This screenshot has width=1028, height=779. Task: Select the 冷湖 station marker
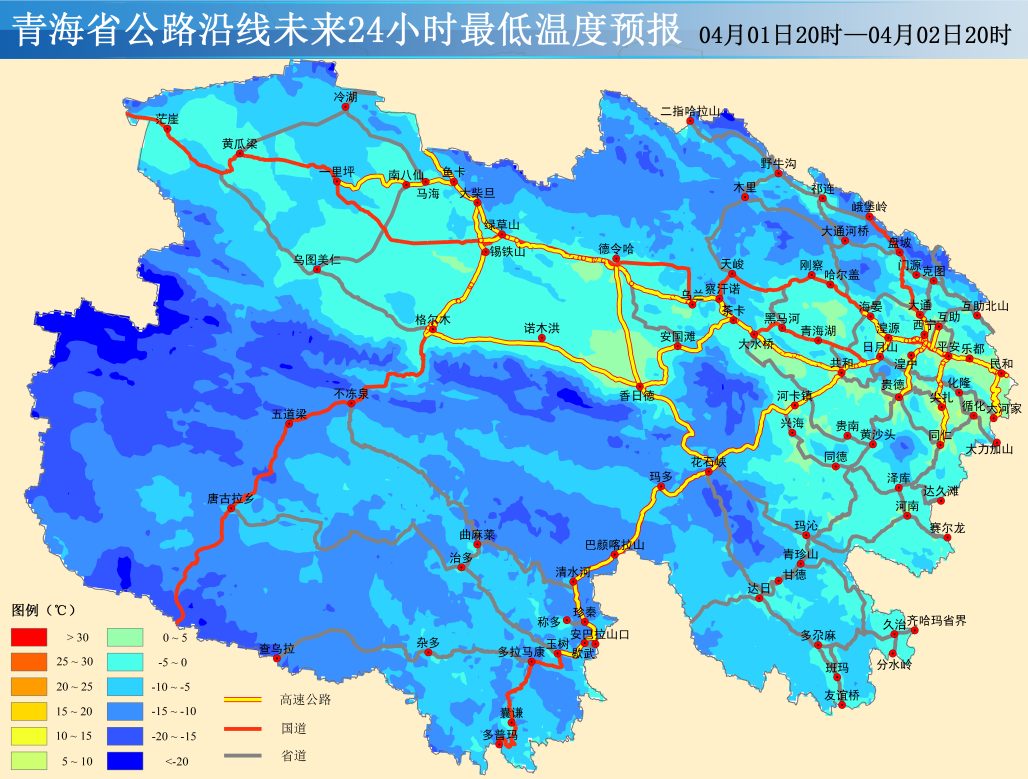click(347, 106)
